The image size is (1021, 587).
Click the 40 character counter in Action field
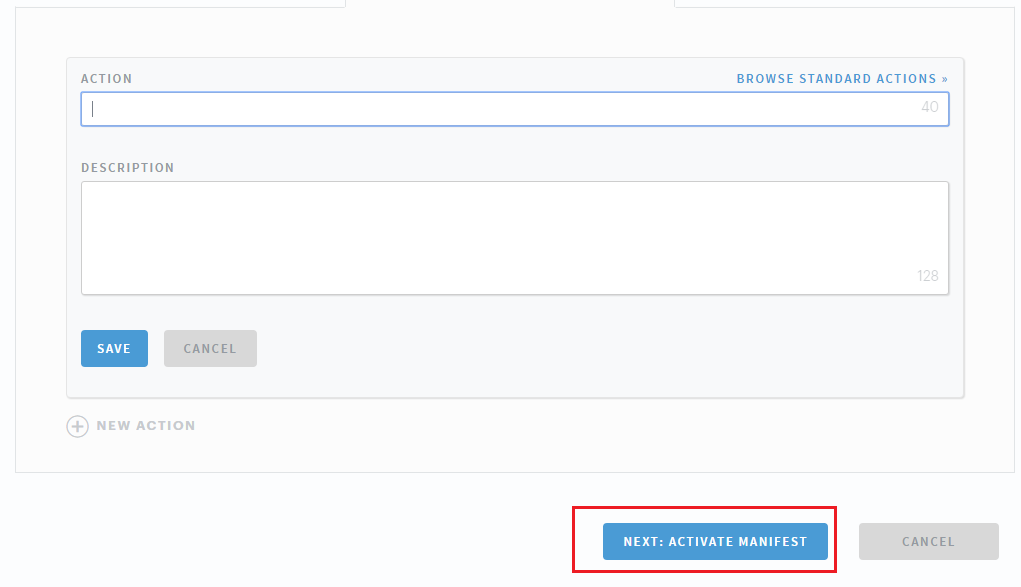pyautogui.click(x=930, y=107)
